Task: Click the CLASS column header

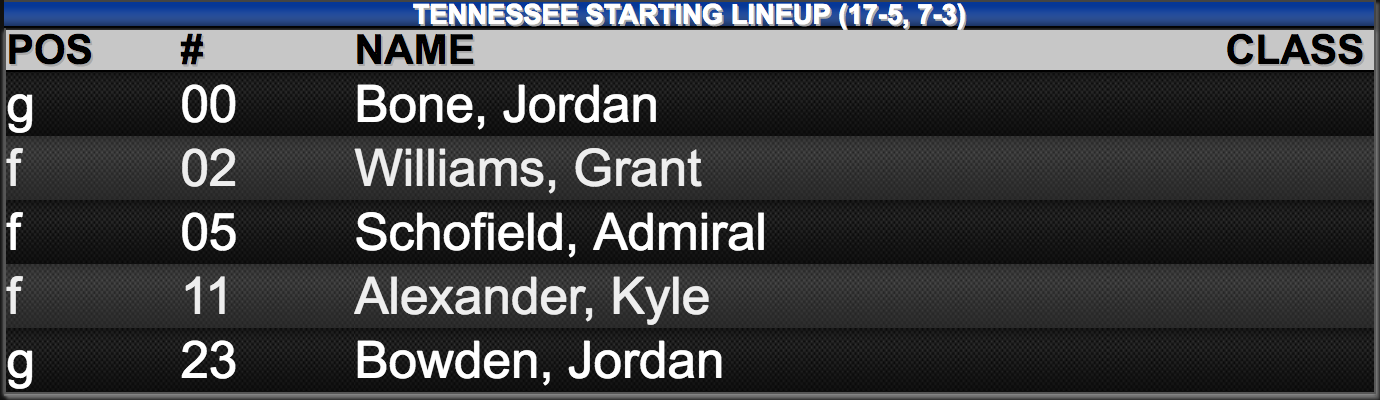Action: click(x=1295, y=50)
